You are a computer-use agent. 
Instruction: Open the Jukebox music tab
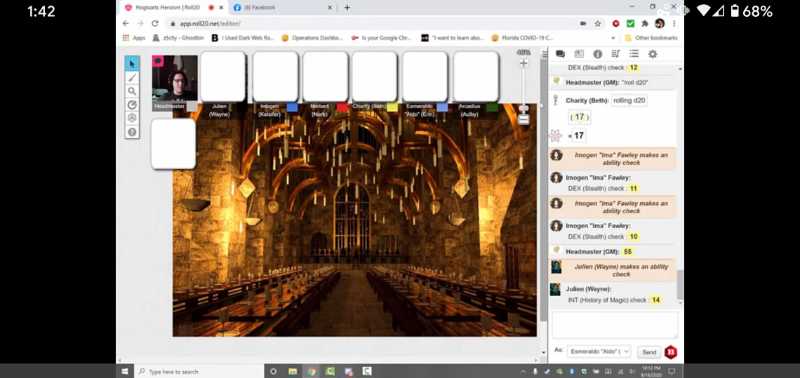point(615,54)
